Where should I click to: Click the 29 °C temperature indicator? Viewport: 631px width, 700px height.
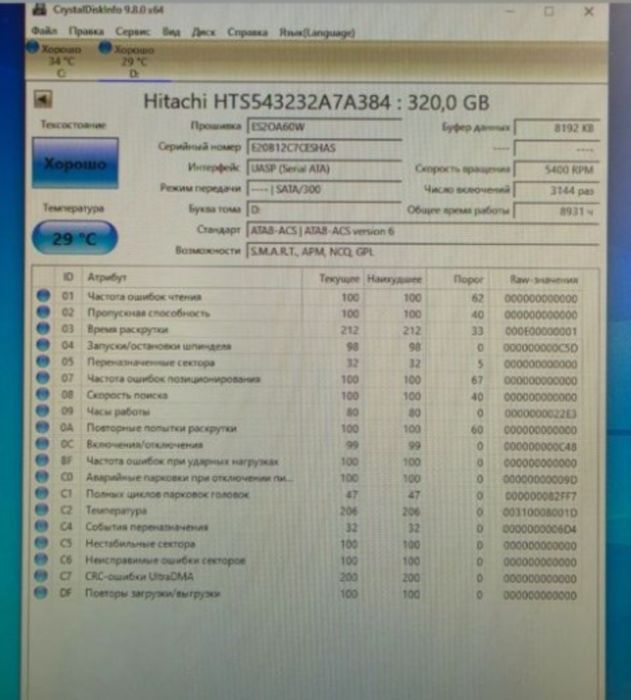75,238
